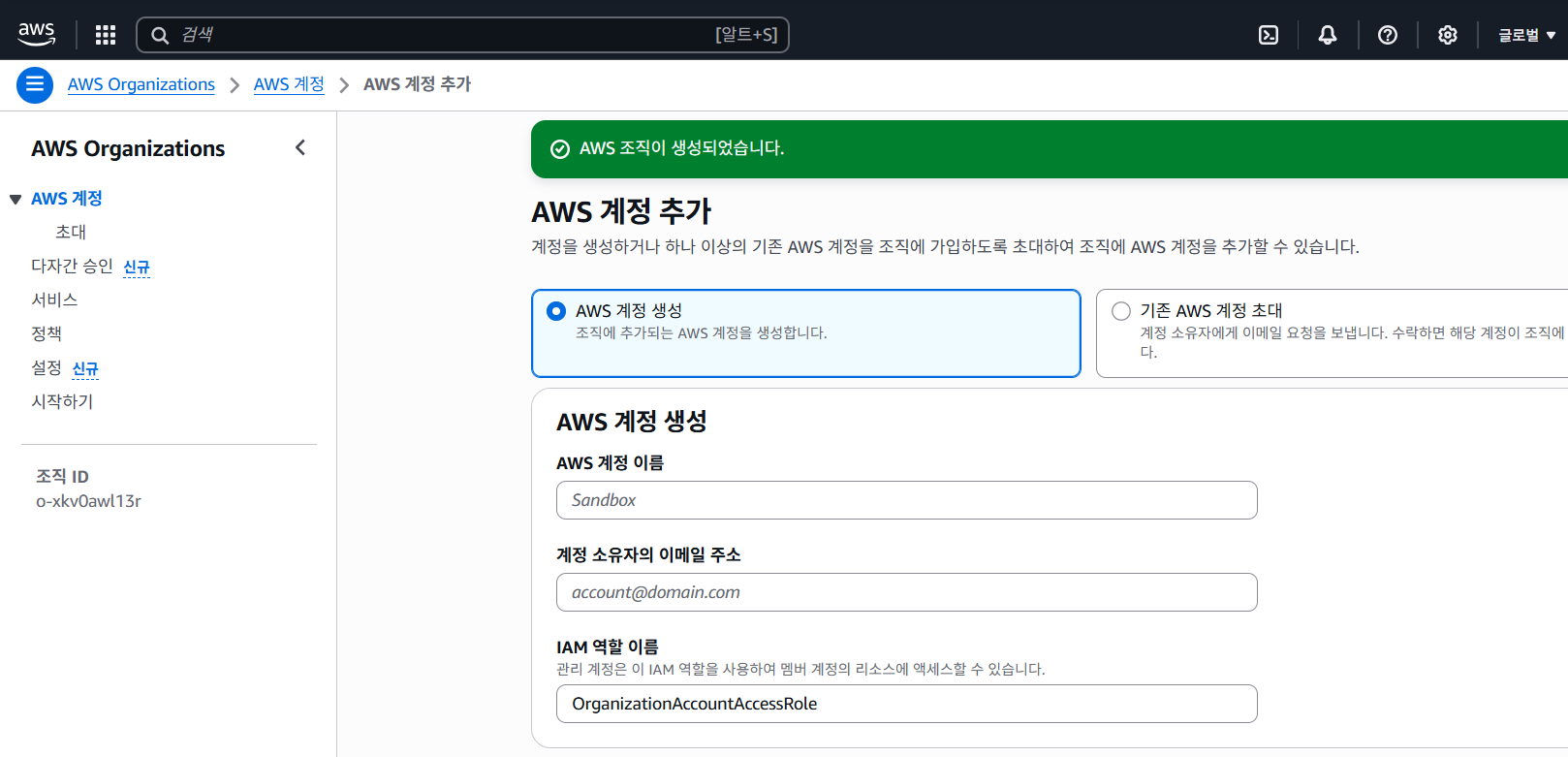Click the AWS 조직이 생성되었습니다 banner text
The height and width of the screenshot is (757, 1568).
(681, 148)
